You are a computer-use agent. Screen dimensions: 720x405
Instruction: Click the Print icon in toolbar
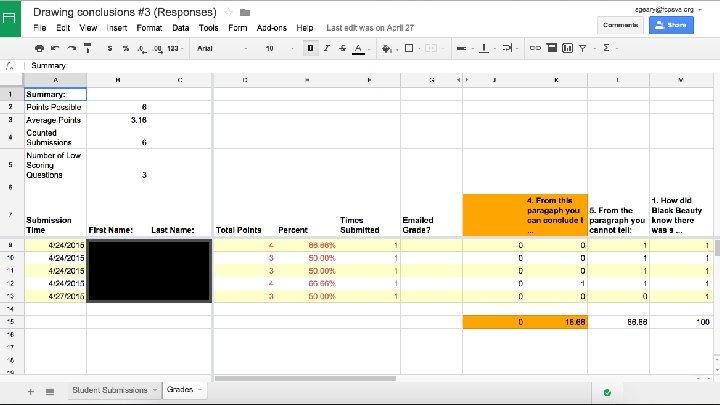[39, 48]
